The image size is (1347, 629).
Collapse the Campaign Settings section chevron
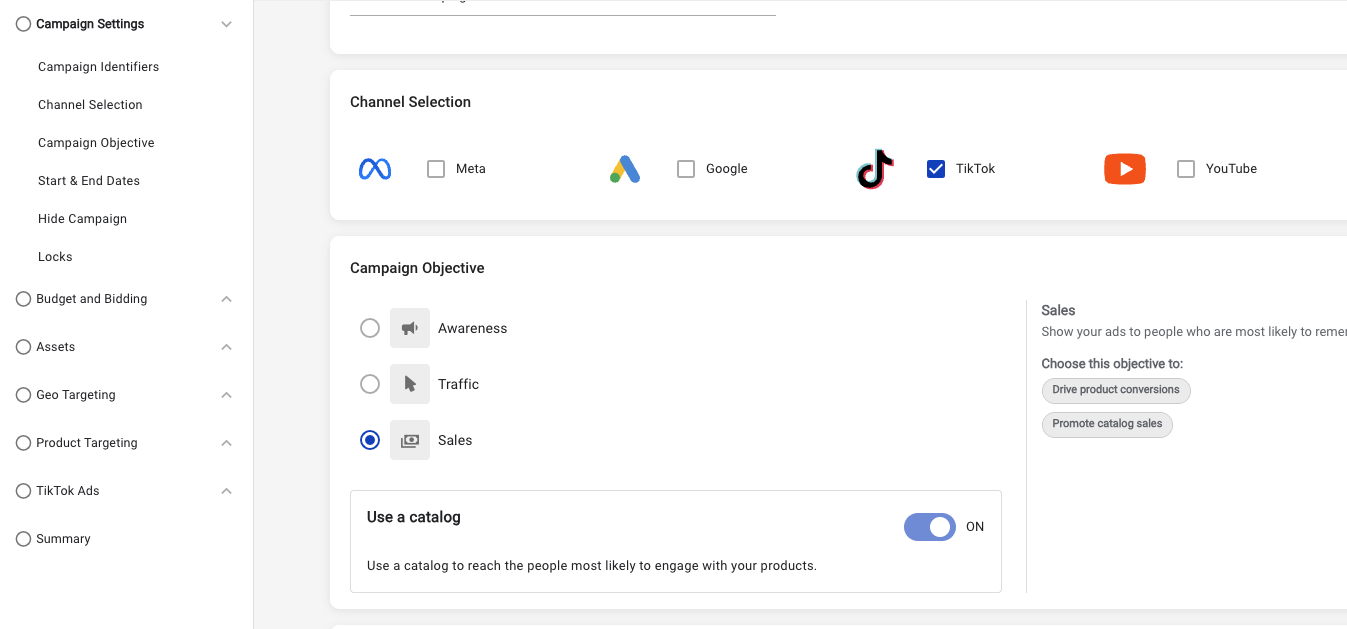[x=227, y=24]
